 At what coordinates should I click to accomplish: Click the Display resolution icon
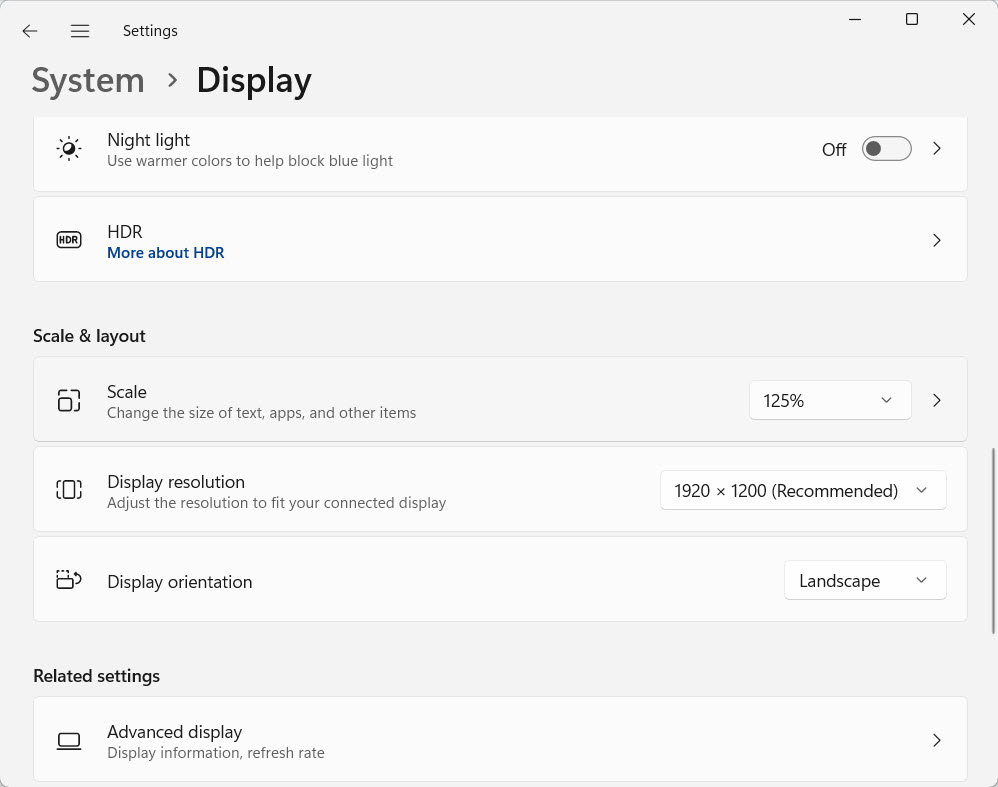point(68,490)
